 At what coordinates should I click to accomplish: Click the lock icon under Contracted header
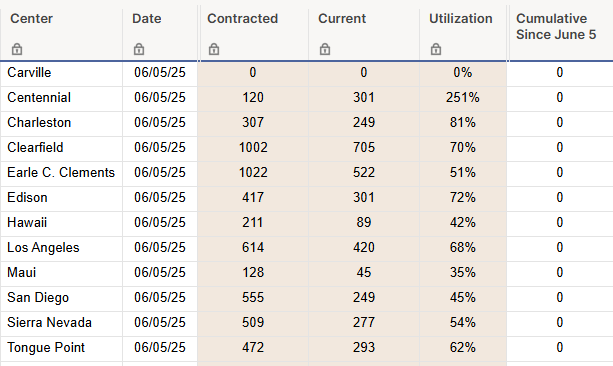214,49
